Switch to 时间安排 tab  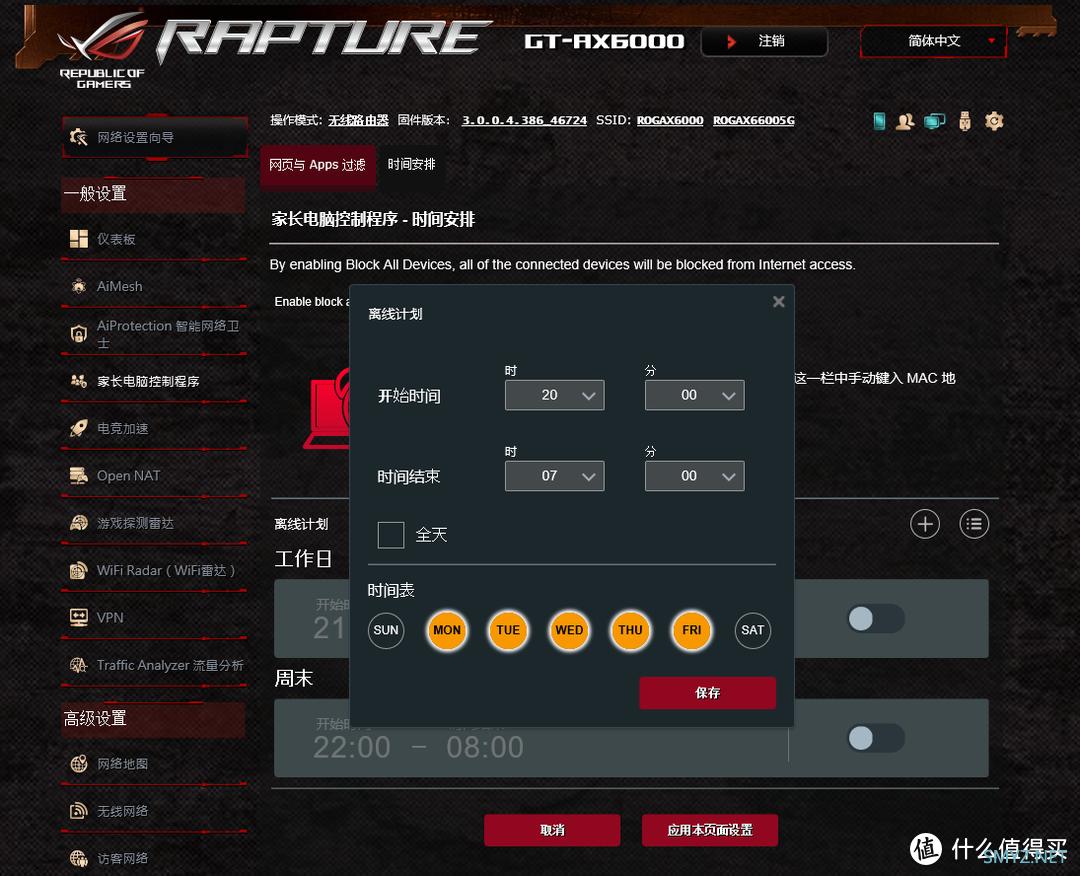pos(411,165)
